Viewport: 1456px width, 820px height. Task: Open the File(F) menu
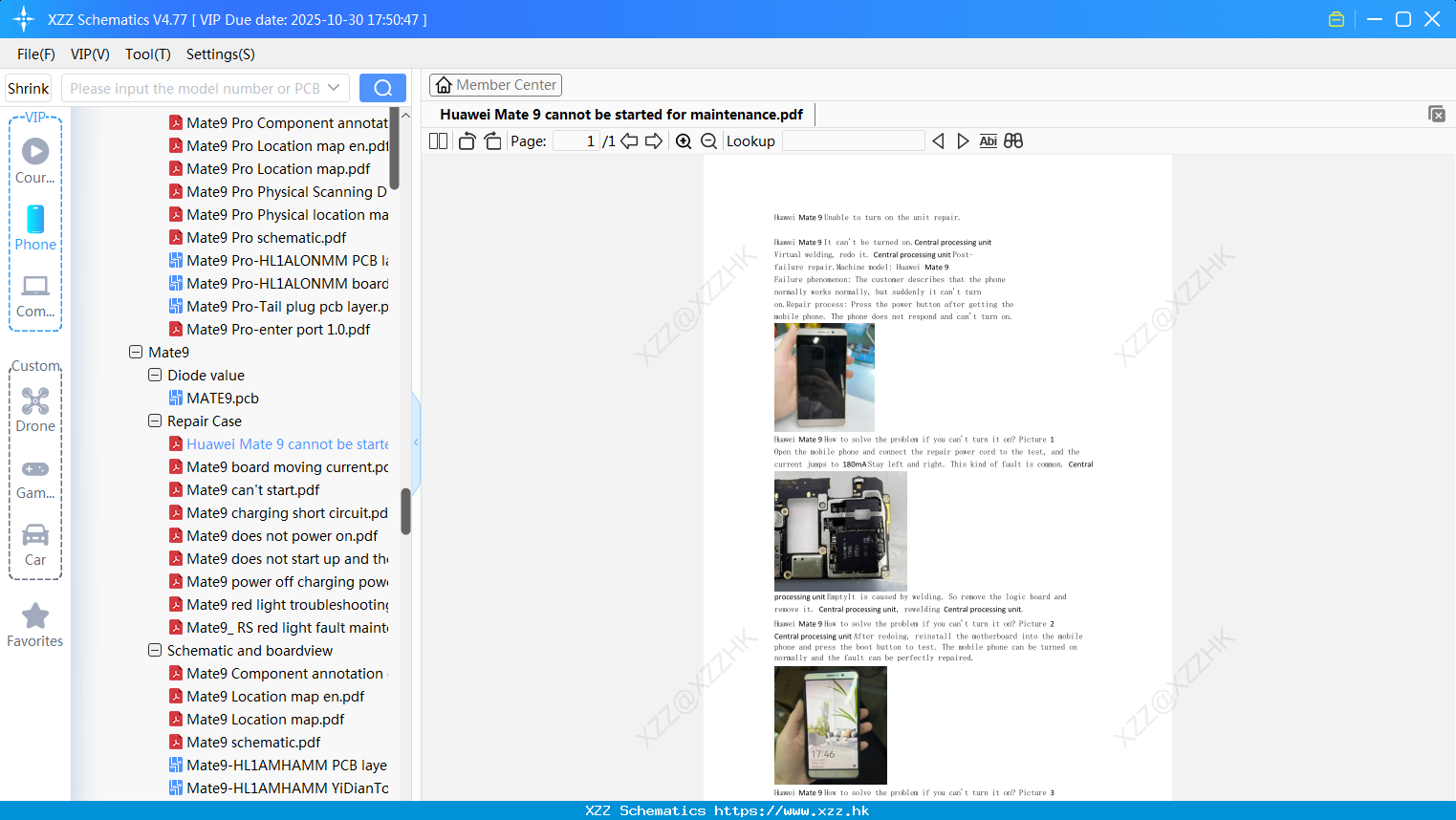(36, 54)
